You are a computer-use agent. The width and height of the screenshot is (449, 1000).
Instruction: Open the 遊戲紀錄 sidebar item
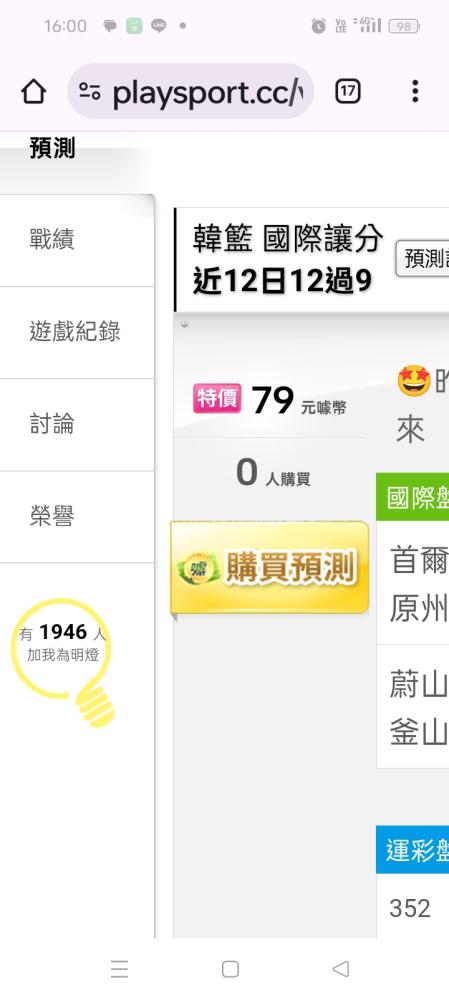point(77,332)
